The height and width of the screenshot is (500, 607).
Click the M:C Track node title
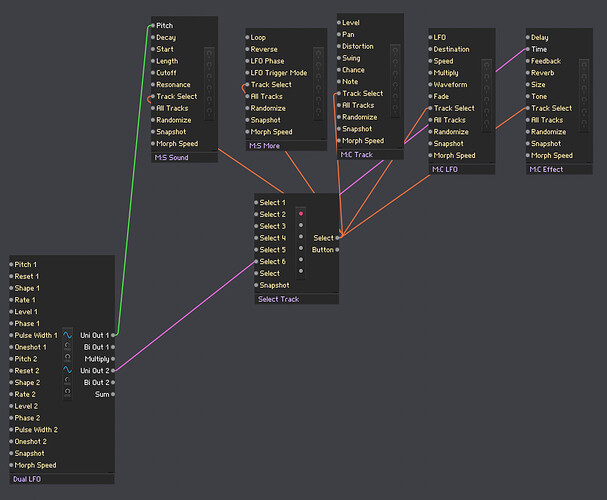357,155
